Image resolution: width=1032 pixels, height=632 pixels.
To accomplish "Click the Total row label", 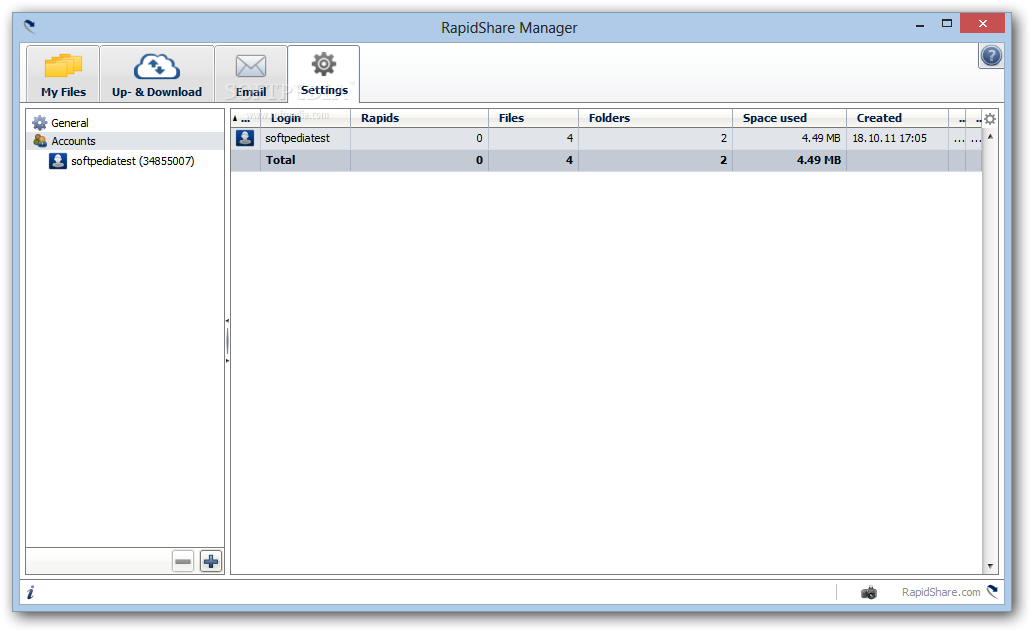I will (x=280, y=160).
